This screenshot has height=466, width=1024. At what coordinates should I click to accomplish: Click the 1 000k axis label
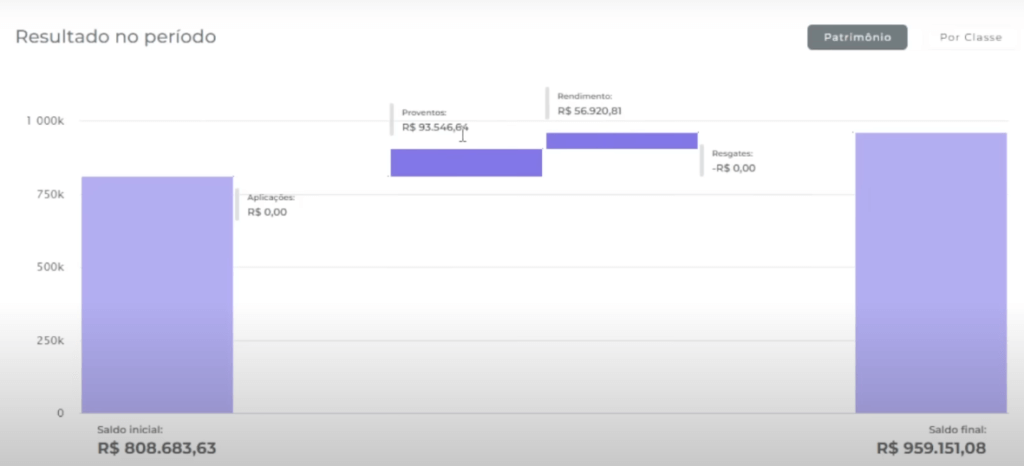coord(45,121)
